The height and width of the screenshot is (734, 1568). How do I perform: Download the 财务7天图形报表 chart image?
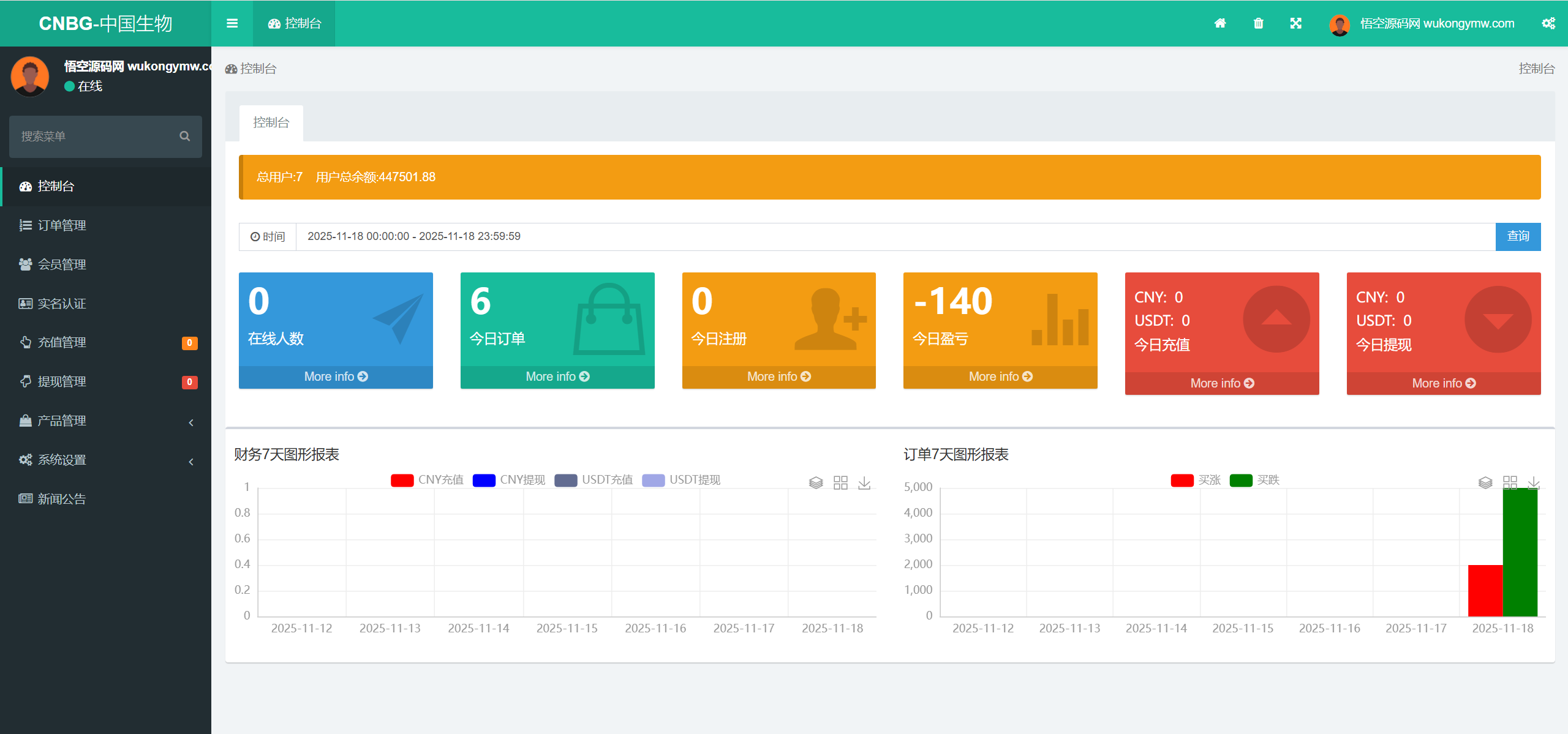tap(865, 483)
